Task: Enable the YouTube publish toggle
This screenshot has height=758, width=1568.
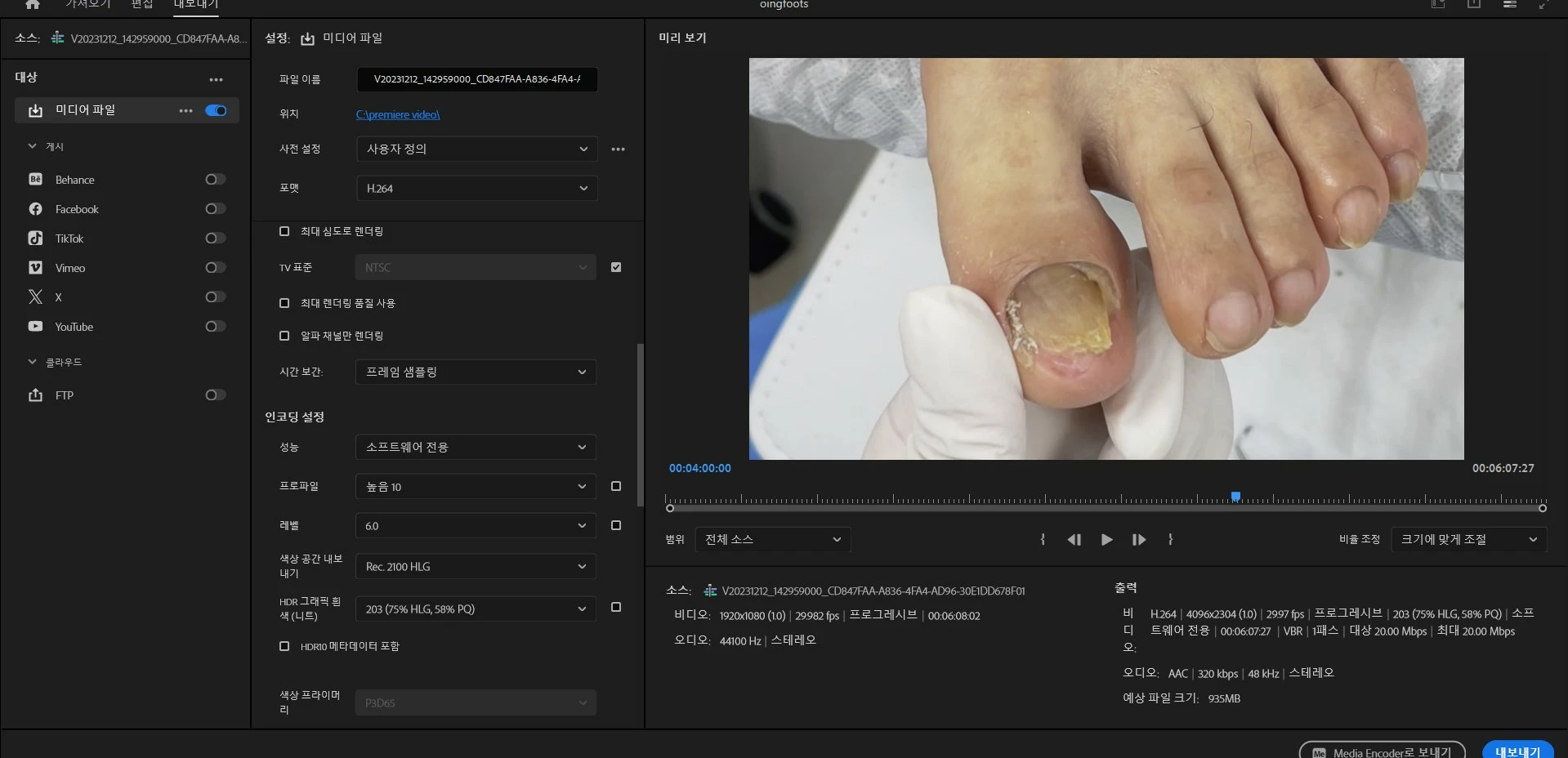Action: pyautogui.click(x=216, y=326)
